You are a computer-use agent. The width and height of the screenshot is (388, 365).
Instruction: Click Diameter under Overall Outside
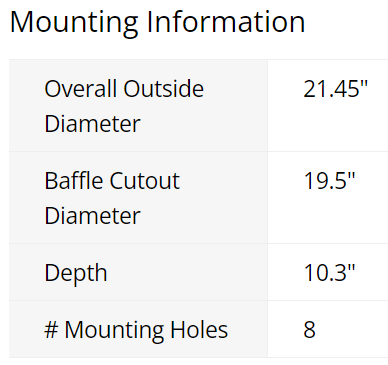92,124
